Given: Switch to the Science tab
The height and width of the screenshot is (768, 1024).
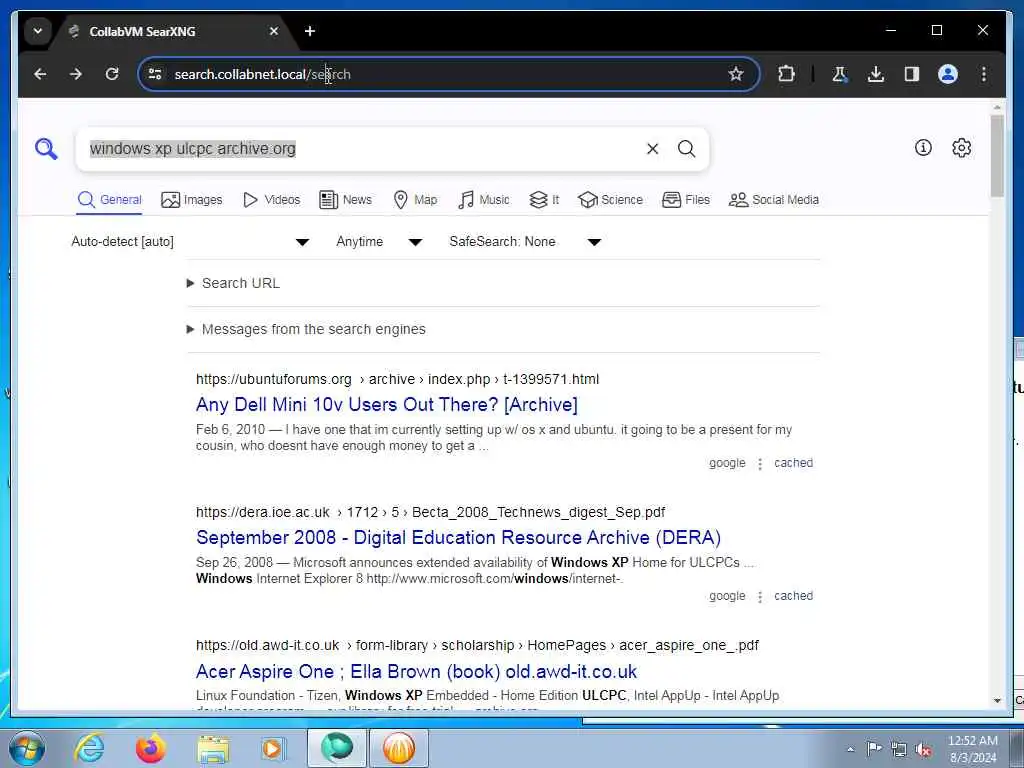Looking at the screenshot, I should tap(611, 200).
